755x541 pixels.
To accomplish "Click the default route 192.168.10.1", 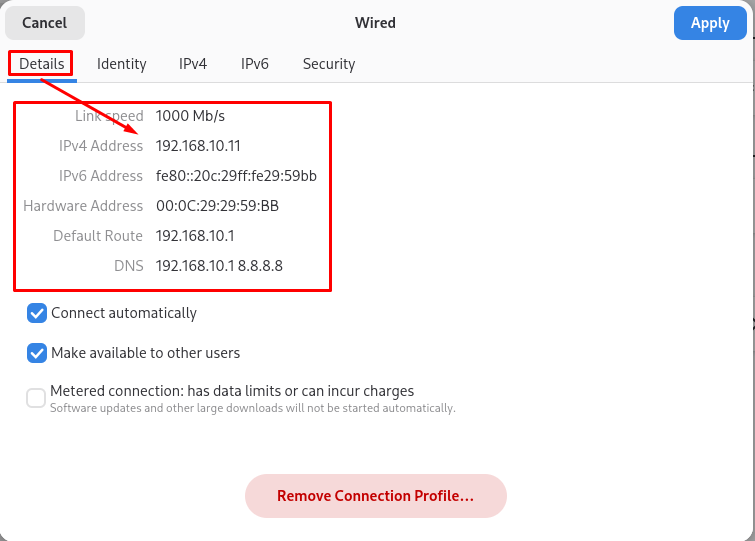I will (x=194, y=236).
